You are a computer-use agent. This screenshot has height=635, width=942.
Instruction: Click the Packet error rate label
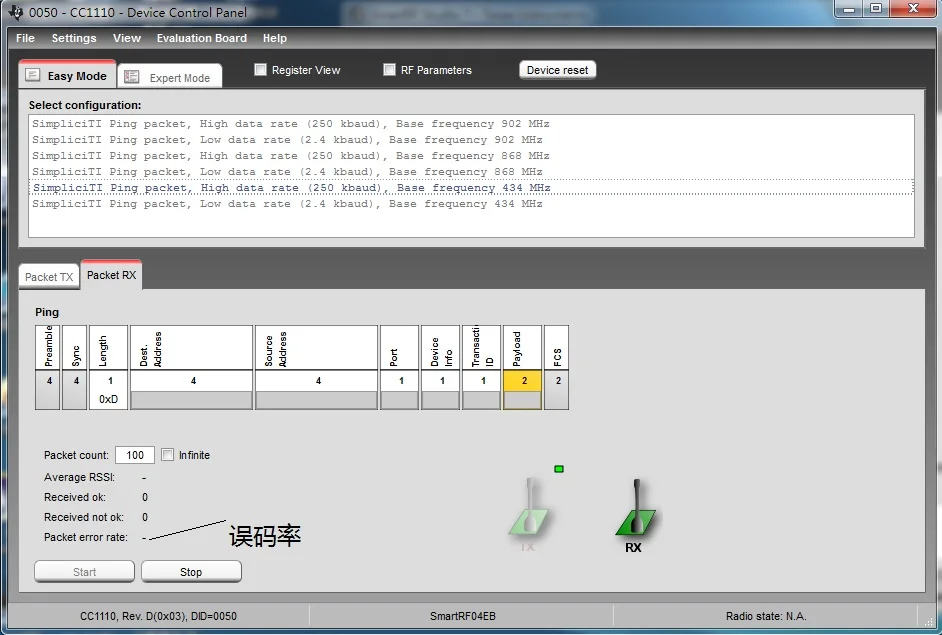click(x=86, y=537)
